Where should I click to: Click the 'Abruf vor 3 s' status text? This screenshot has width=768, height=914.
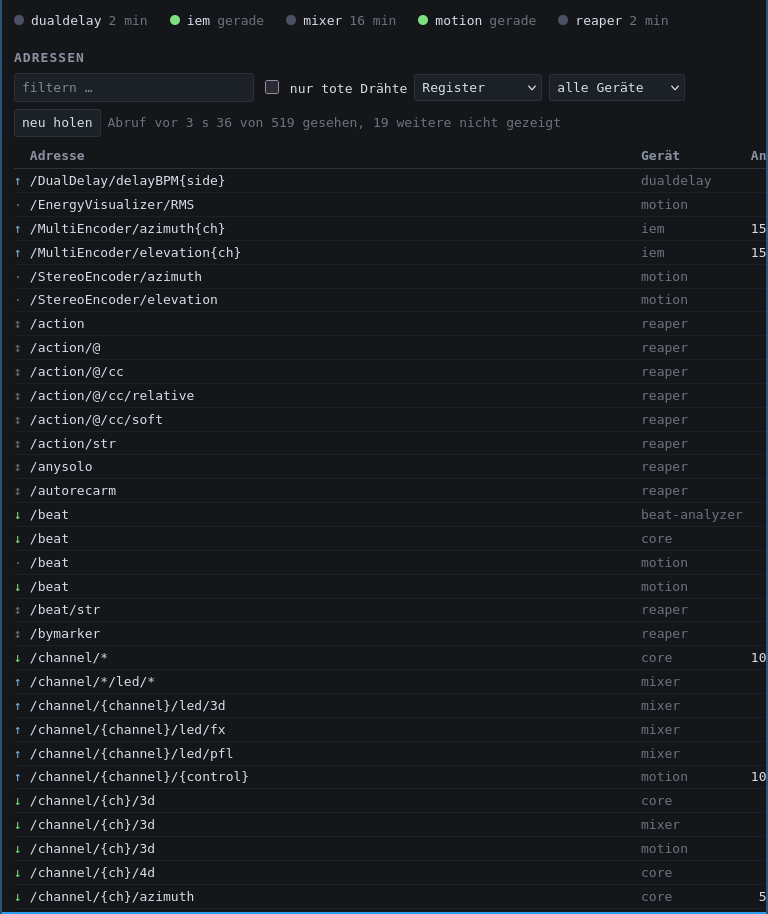tap(158, 122)
